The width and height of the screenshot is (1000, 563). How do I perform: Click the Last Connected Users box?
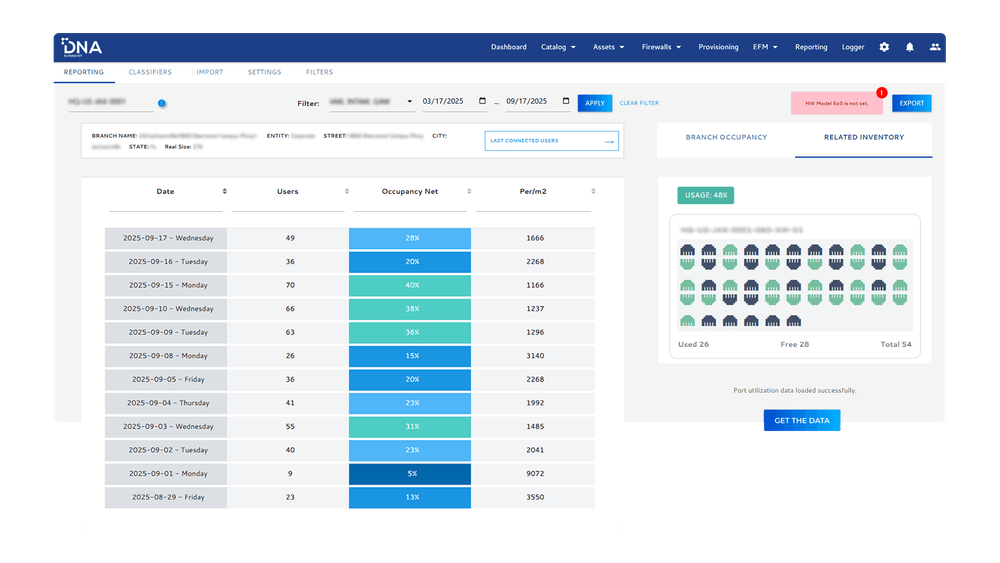(x=551, y=141)
